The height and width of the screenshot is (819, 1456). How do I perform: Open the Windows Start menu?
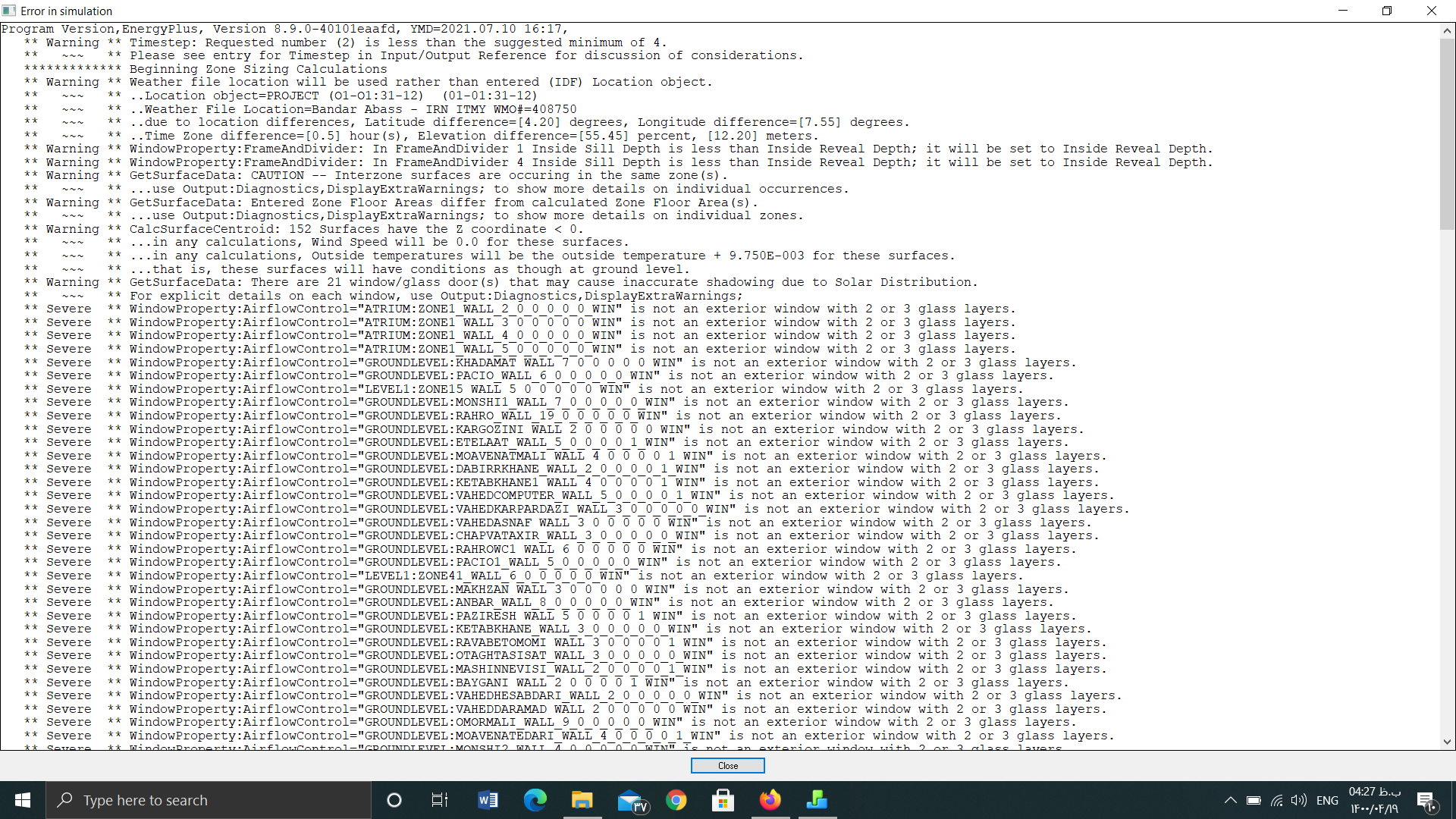coord(23,800)
